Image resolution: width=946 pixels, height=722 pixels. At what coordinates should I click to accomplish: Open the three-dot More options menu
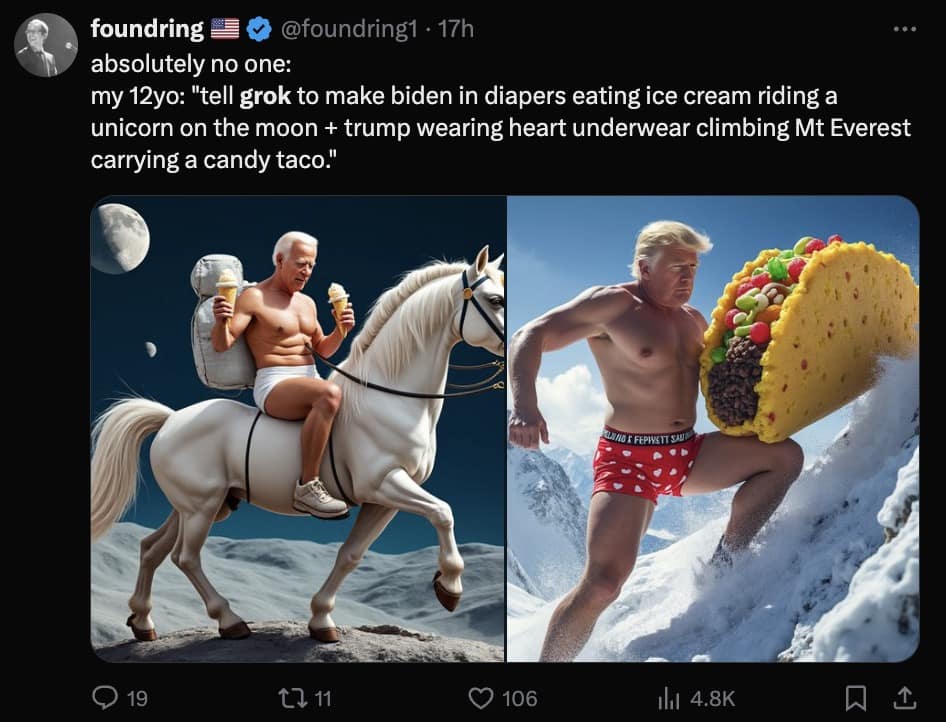tap(903, 30)
